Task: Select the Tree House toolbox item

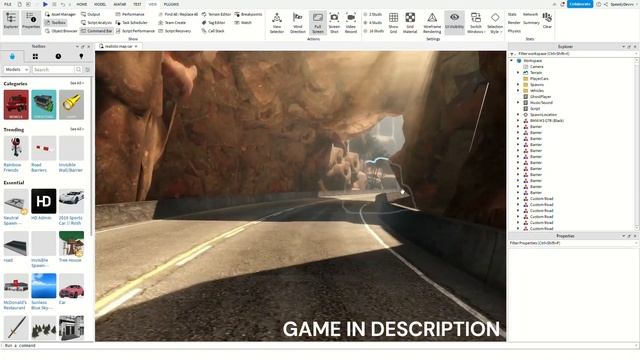Action: click(x=71, y=247)
